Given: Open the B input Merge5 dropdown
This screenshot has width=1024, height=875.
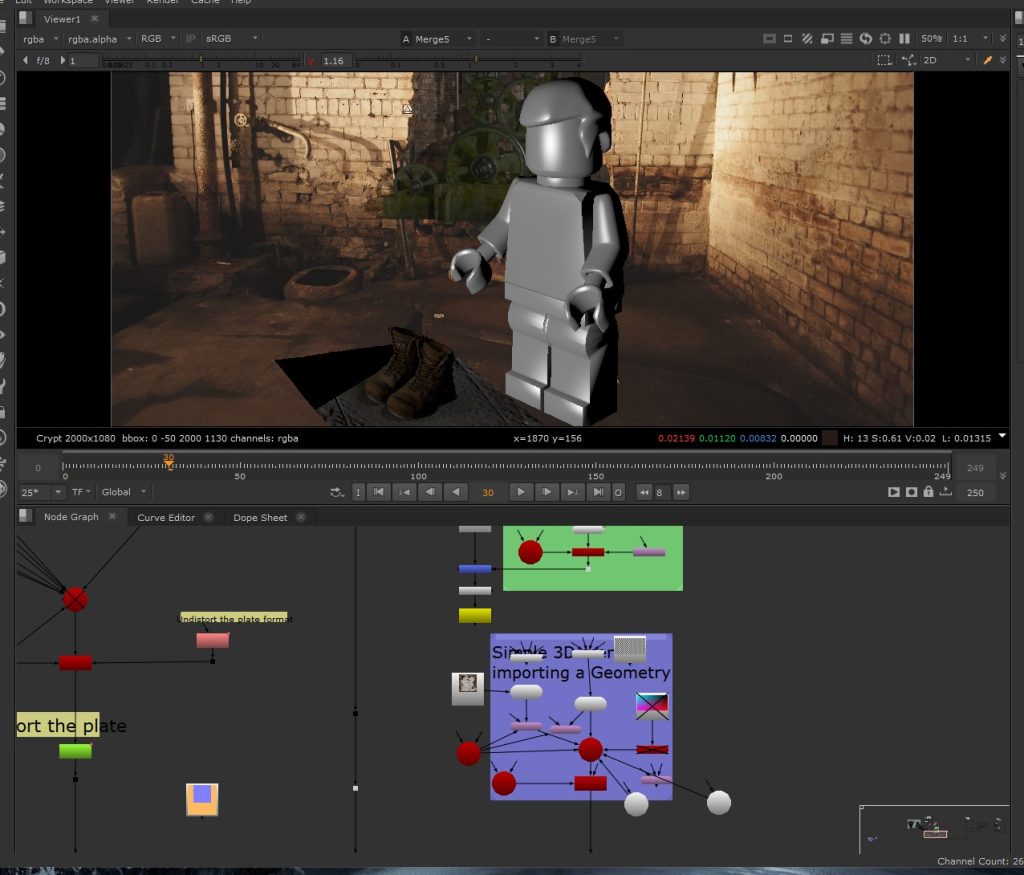Looking at the screenshot, I should [584, 39].
